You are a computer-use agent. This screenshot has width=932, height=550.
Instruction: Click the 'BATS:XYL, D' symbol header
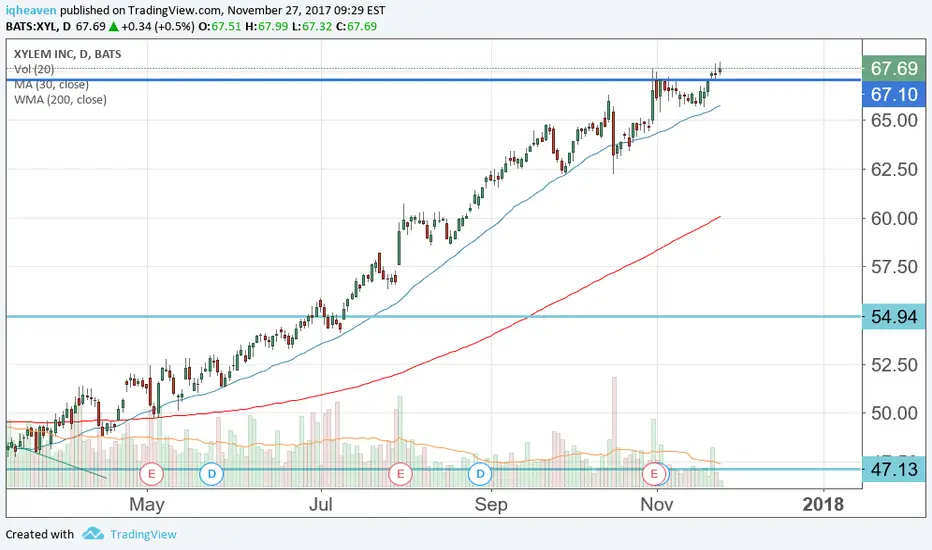38,26
